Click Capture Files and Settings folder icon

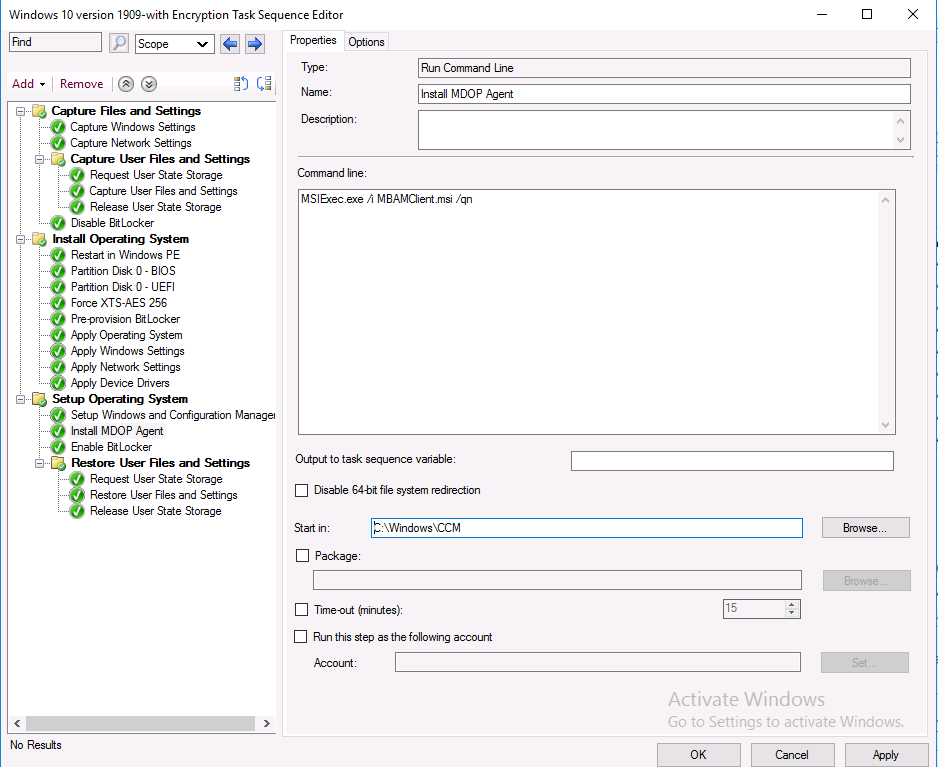(39, 111)
